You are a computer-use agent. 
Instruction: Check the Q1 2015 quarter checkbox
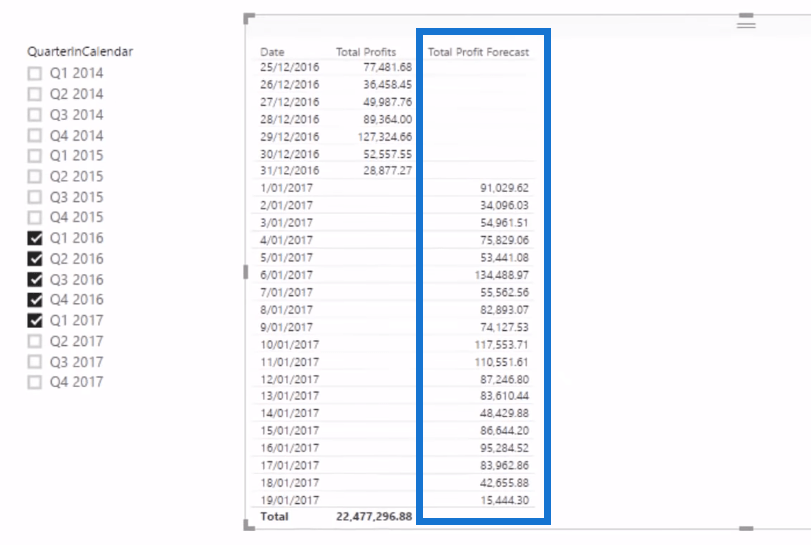pyautogui.click(x=35, y=156)
